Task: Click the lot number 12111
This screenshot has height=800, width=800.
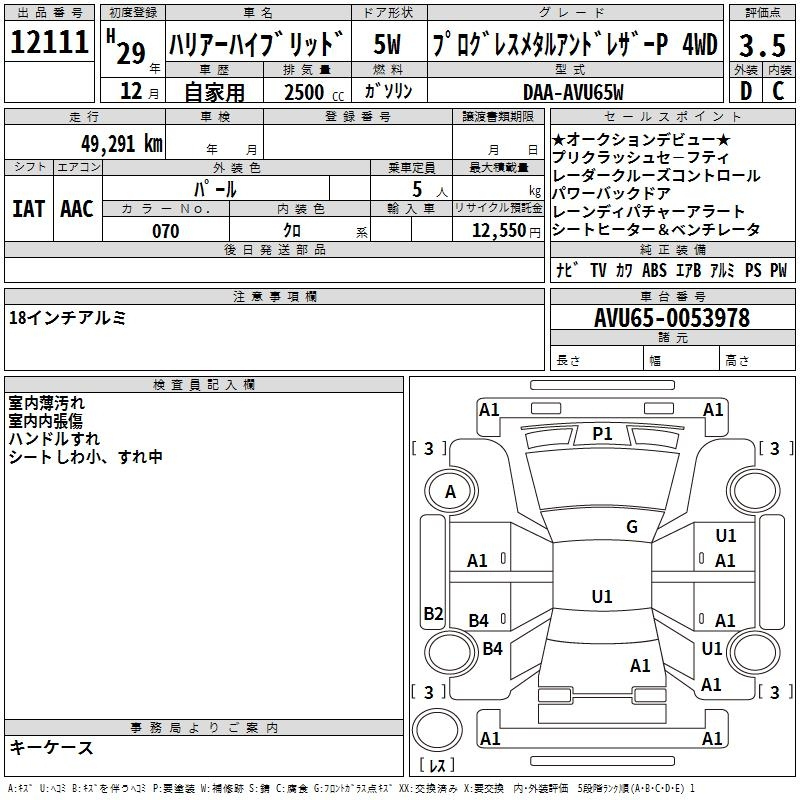Action: click(49, 42)
